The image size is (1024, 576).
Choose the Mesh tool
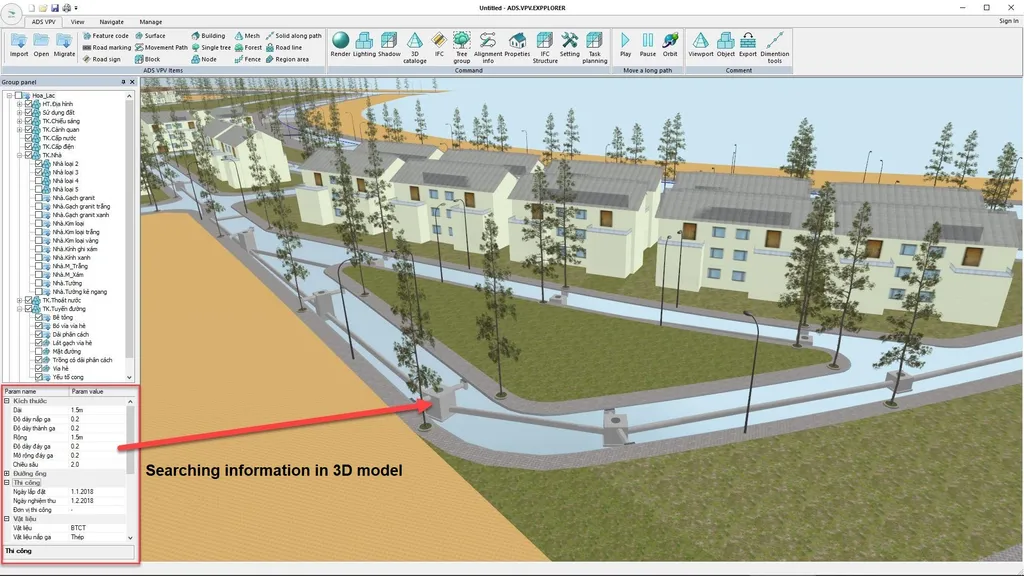click(x=247, y=36)
